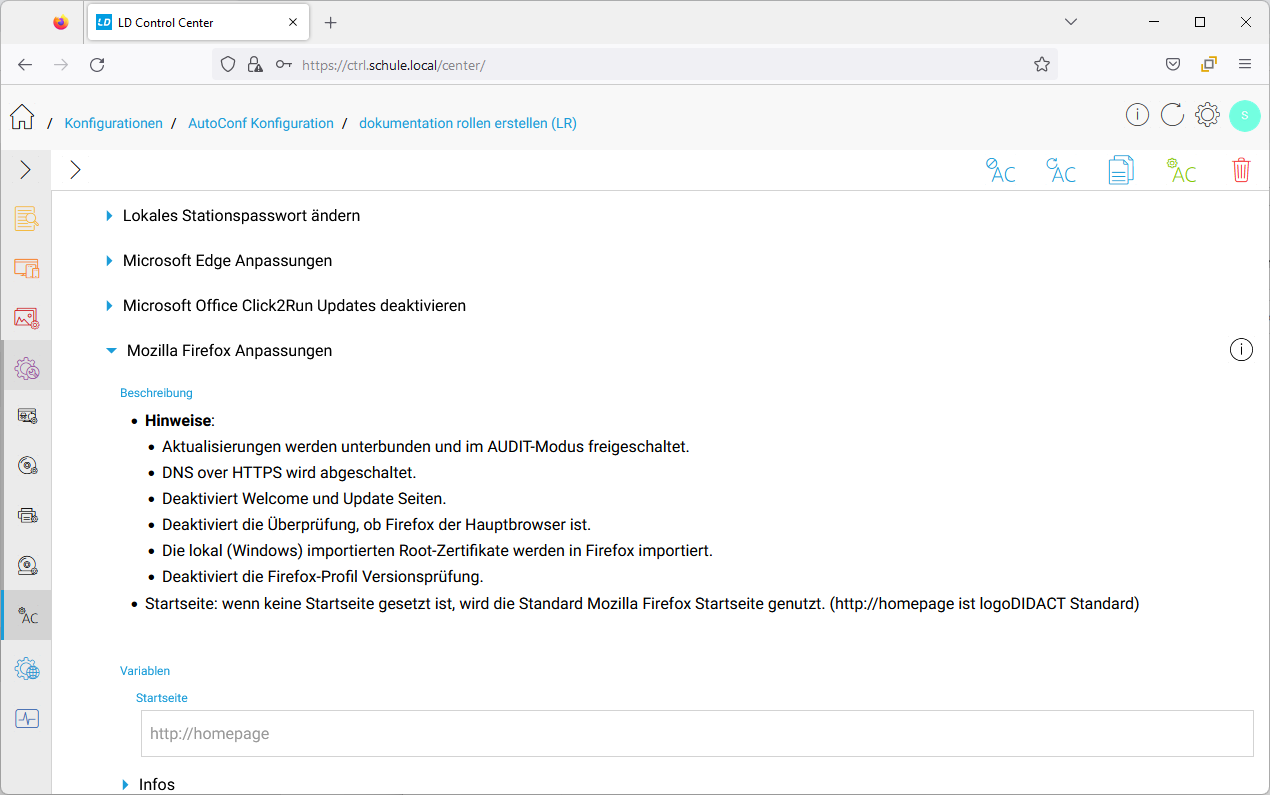Viewport: 1270px width, 795px height.
Task: Open Konfigurationen breadcrumb link
Action: [x=114, y=123]
